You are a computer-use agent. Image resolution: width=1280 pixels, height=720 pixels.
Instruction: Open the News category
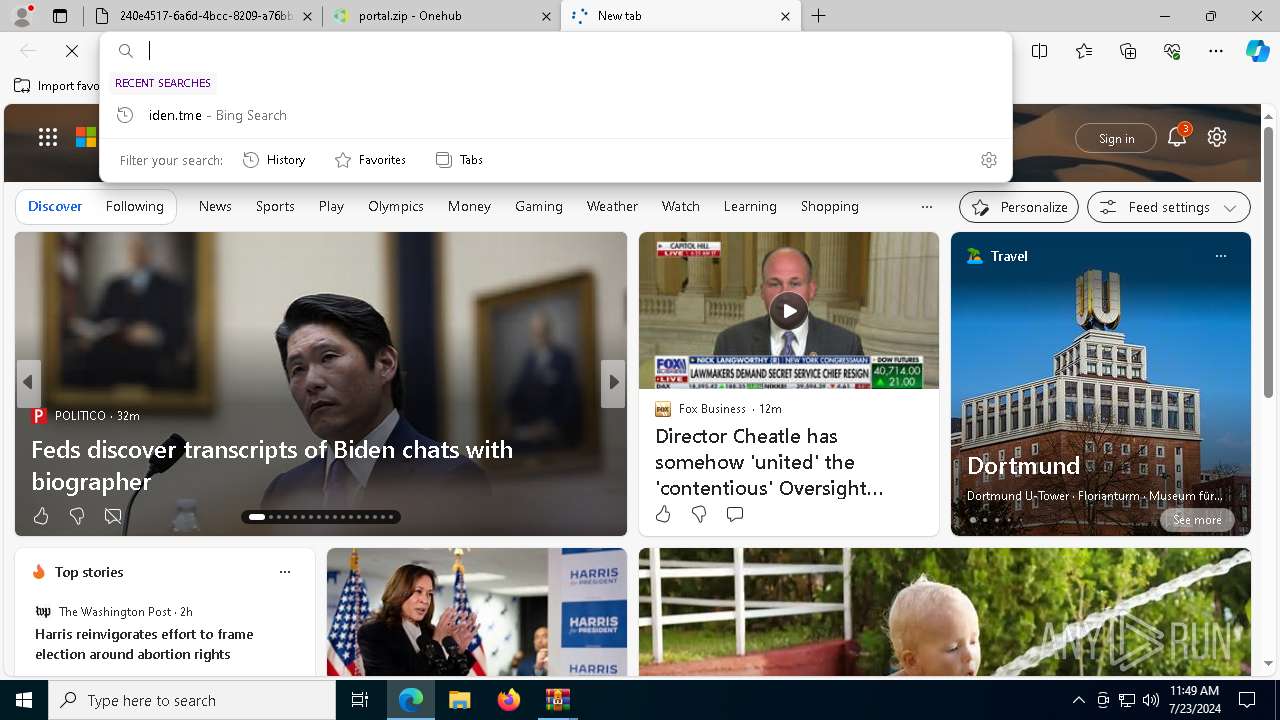click(215, 206)
